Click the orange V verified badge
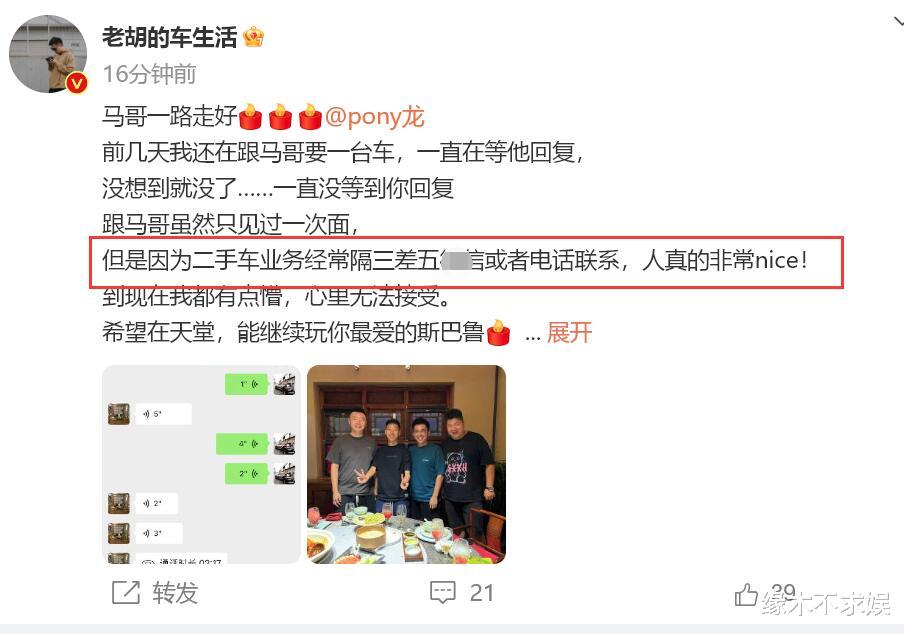Viewport: 904px width, 634px height. pyautogui.click(x=77, y=84)
